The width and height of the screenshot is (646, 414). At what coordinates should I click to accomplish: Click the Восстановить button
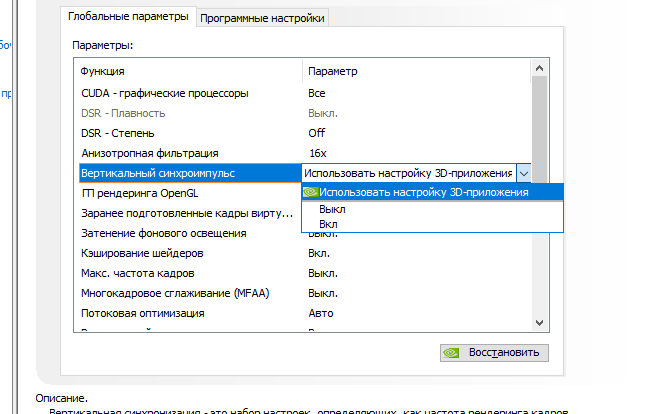494,353
